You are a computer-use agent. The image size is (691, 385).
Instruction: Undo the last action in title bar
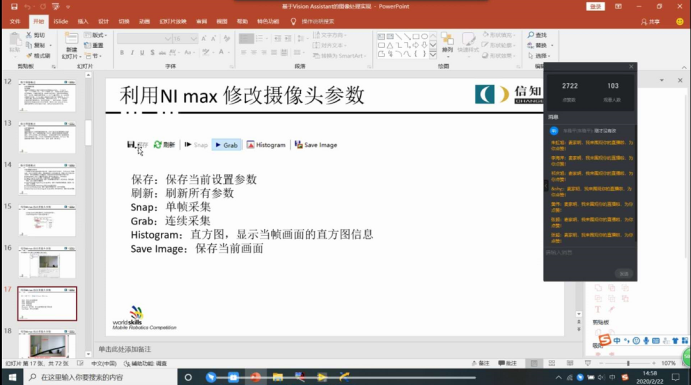coord(27,7)
